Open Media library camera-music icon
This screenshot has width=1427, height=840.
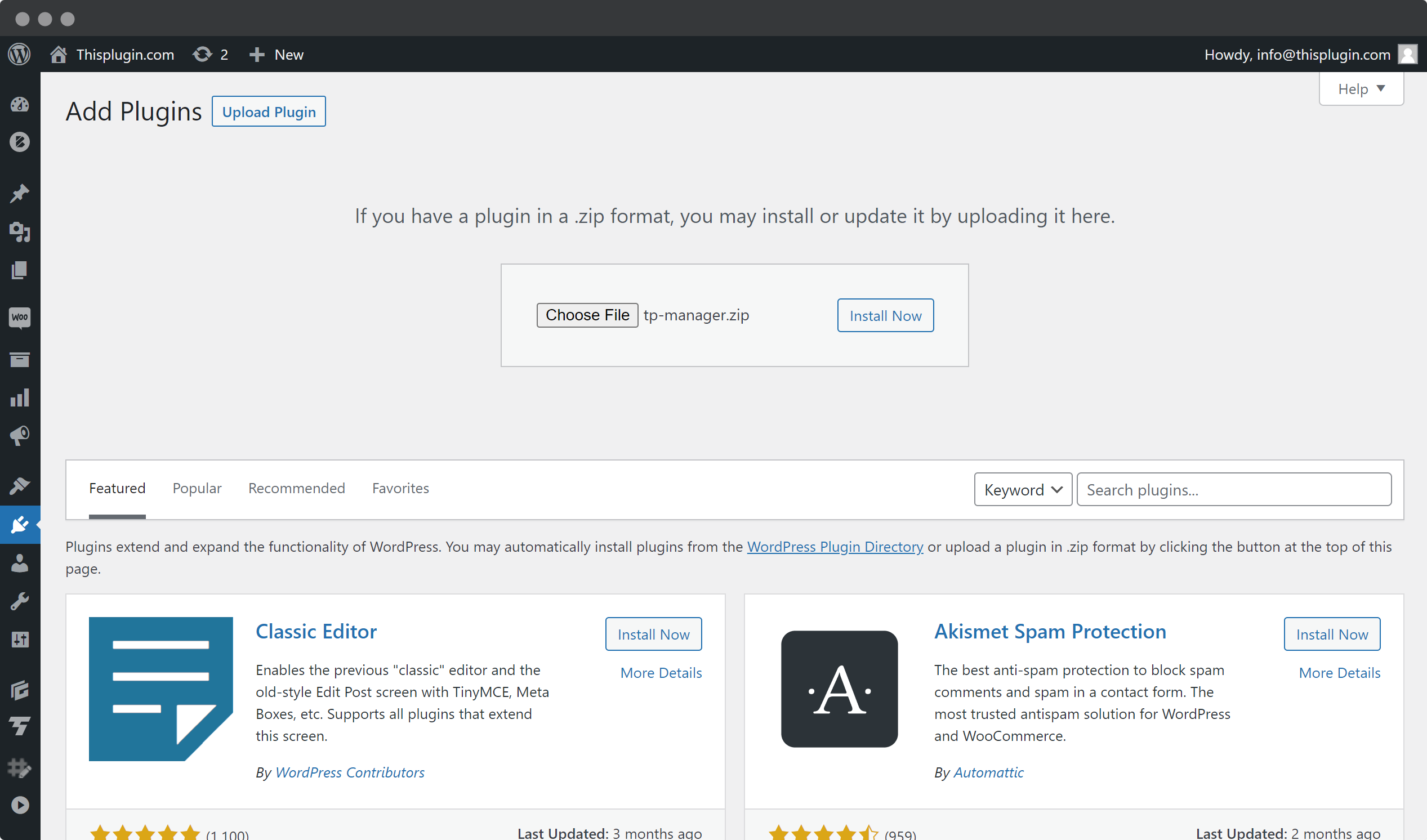(x=20, y=232)
